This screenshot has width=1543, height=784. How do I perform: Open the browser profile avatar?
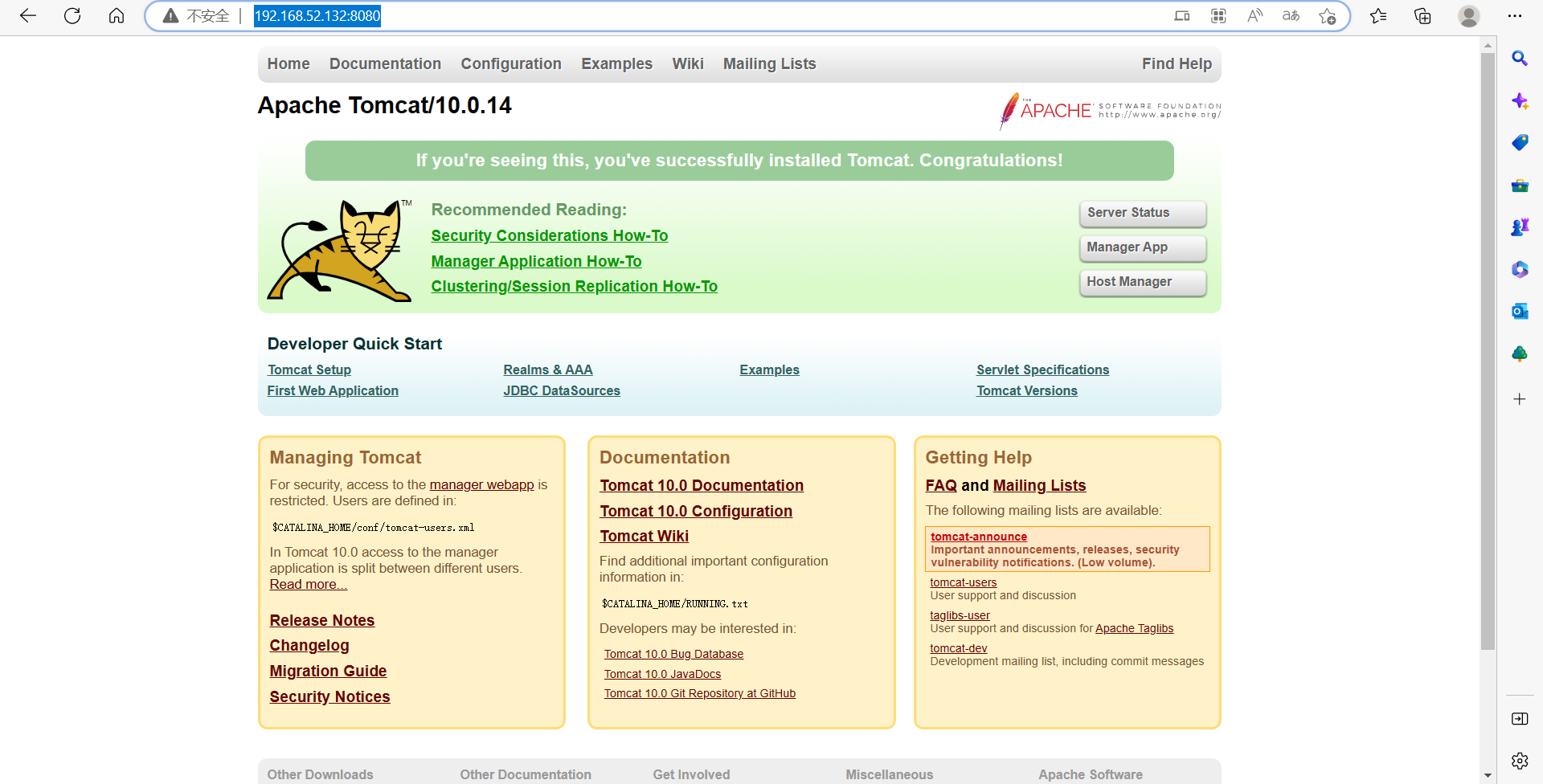tap(1469, 16)
